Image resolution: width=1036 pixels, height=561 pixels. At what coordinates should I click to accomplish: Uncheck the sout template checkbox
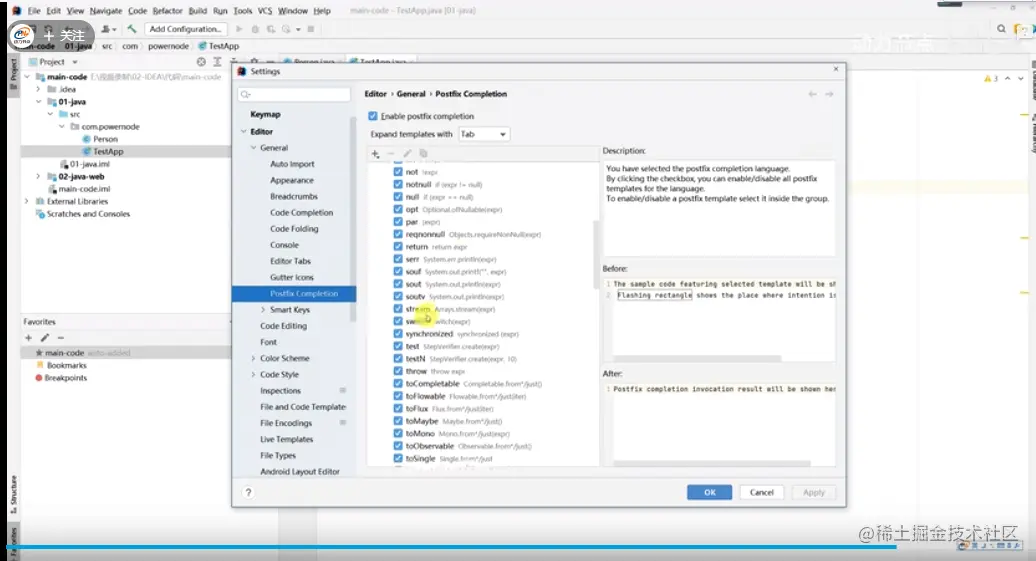pos(398,284)
